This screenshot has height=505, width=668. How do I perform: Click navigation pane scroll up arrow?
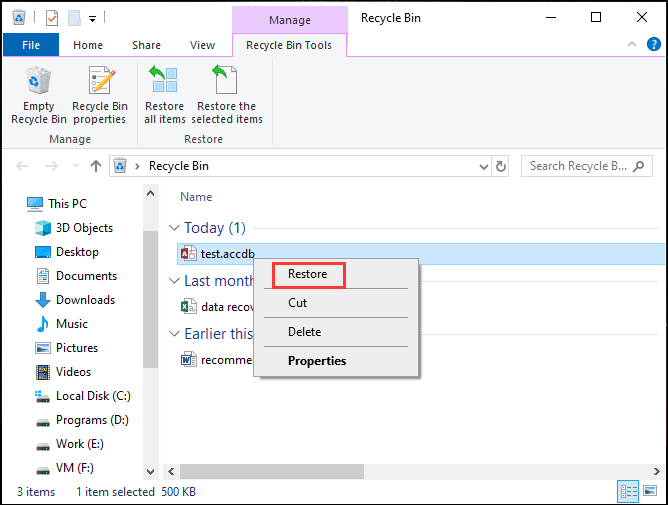(x=150, y=193)
